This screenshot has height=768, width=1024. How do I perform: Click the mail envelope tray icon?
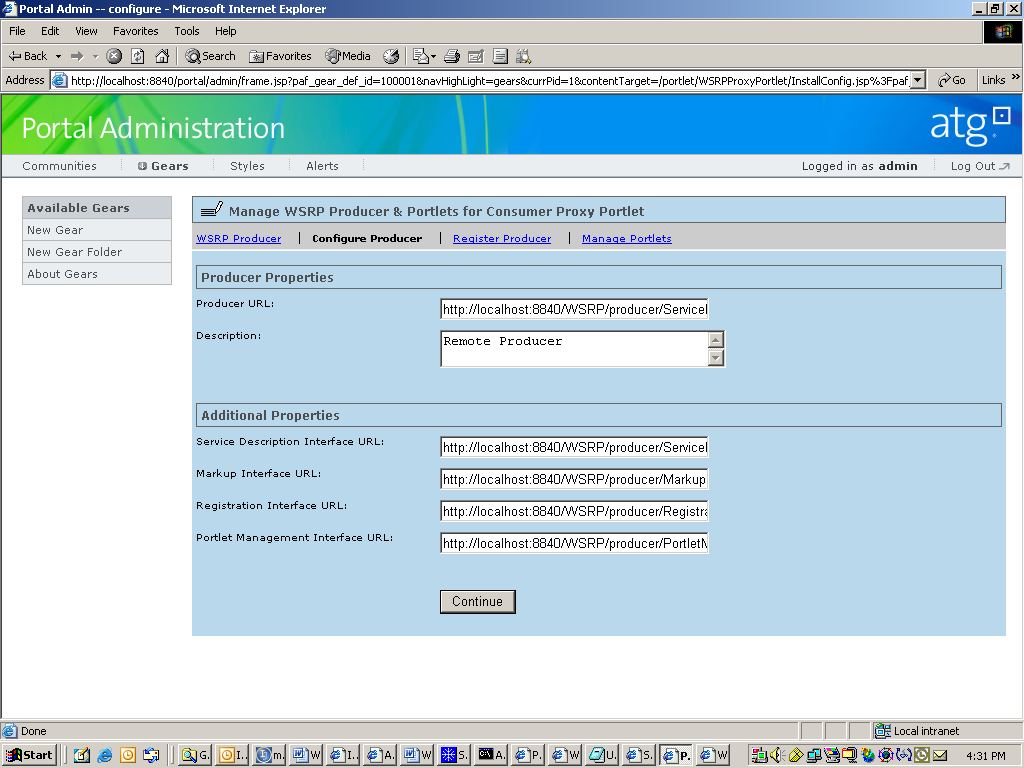(940, 756)
